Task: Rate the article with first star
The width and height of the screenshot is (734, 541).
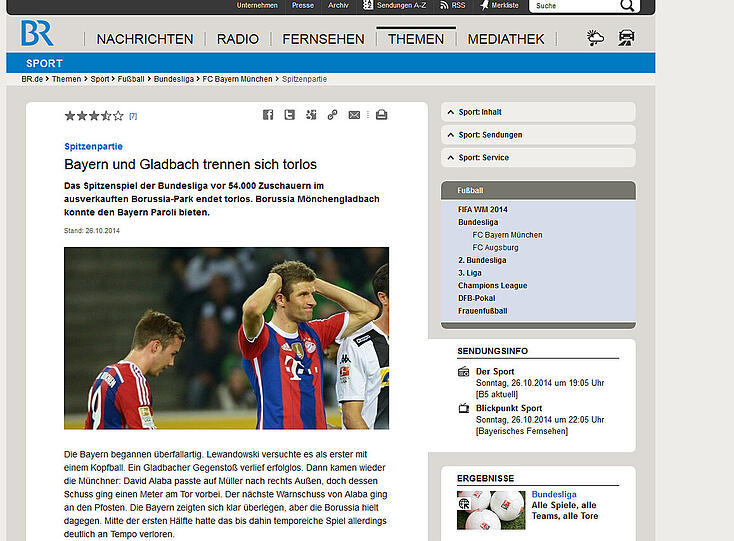Action: click(70, 116)
